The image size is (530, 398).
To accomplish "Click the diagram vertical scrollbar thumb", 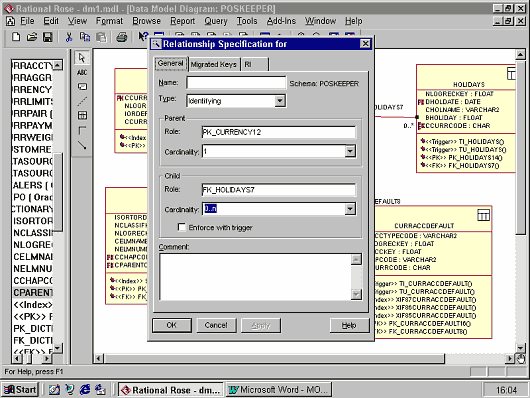I will 521,146.
